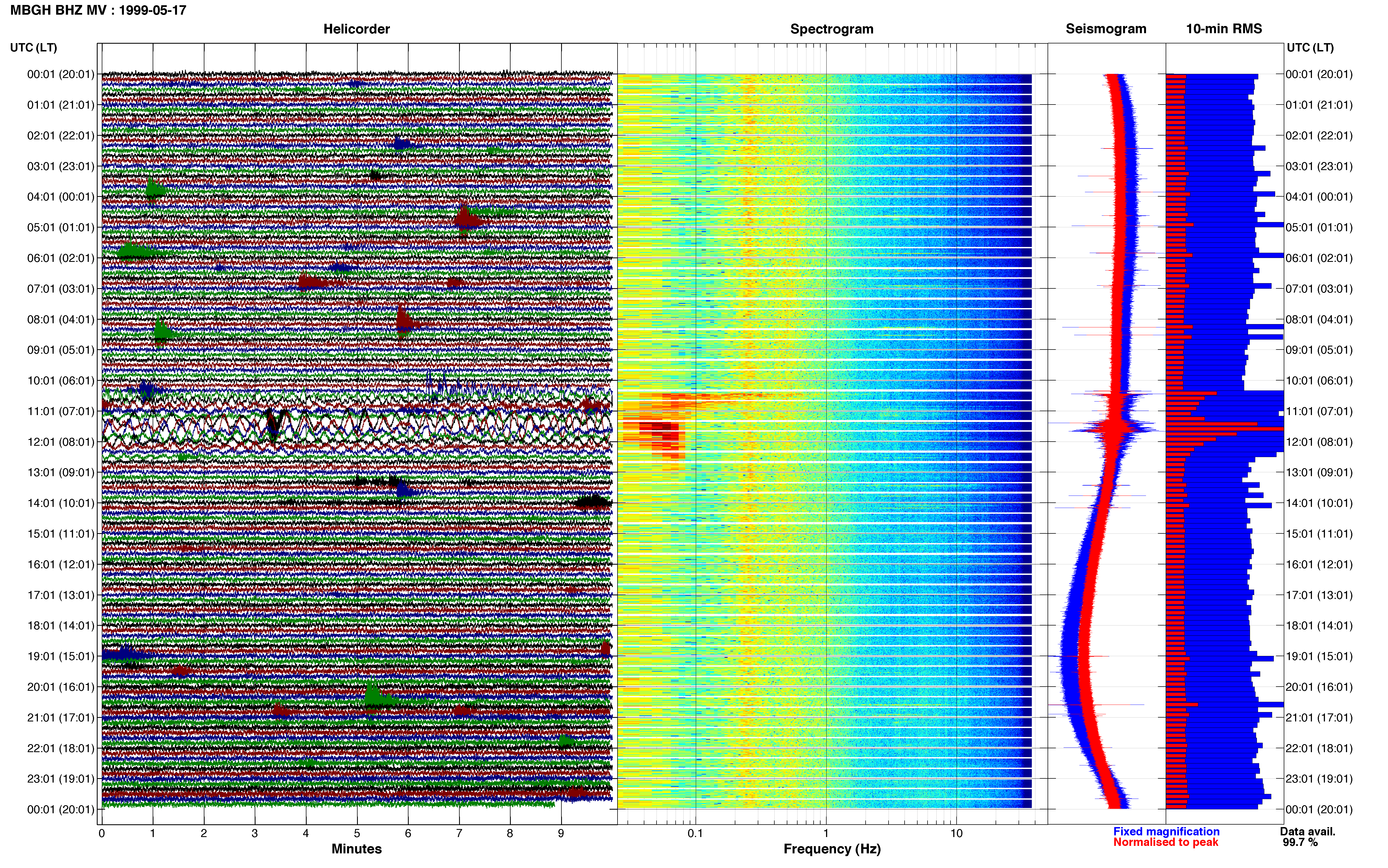1388x868 pixels.
Task: Click the 3 tick on the Minutes axis
Action: [255, 833]
